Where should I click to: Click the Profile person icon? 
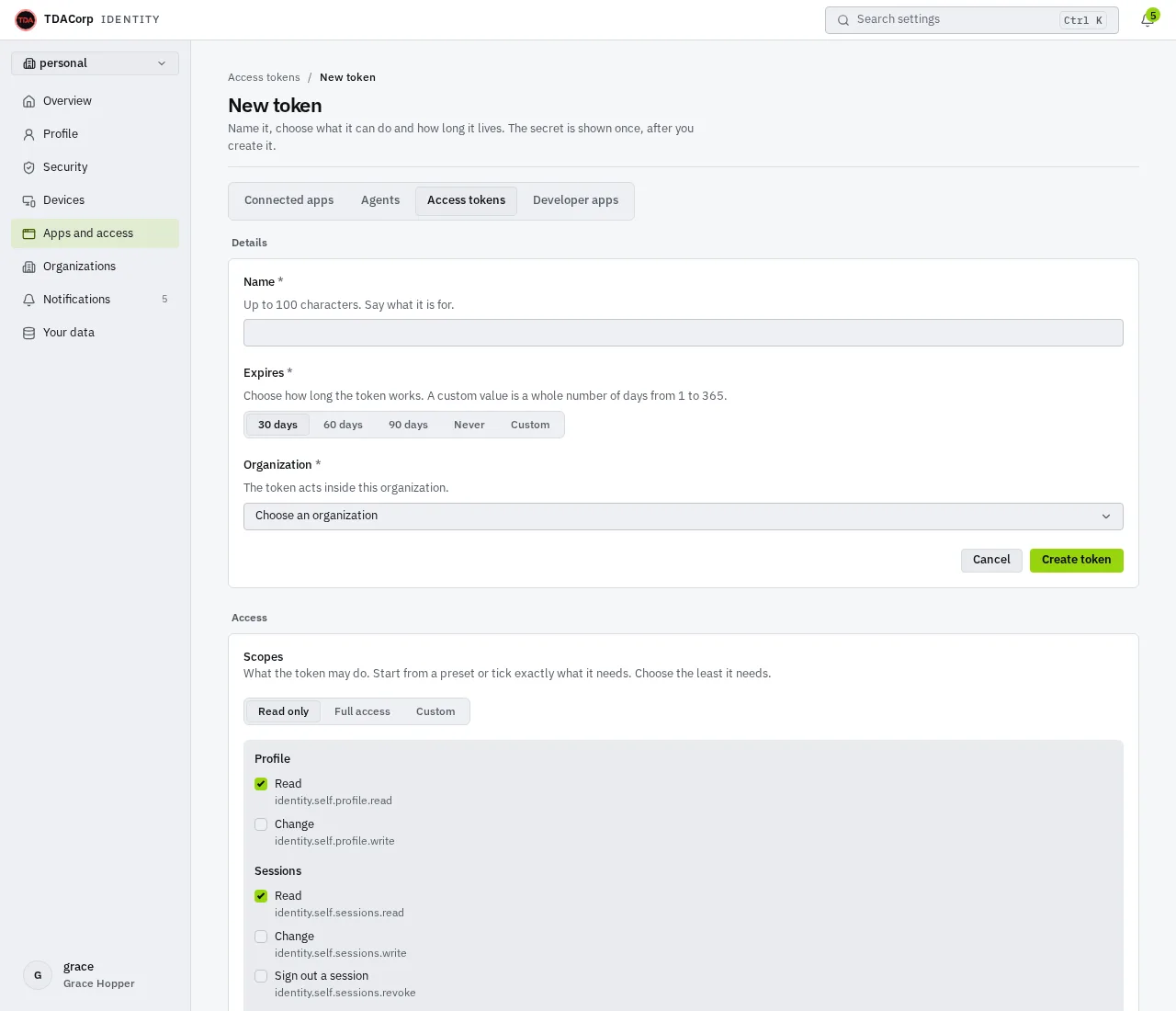point(29,134)
